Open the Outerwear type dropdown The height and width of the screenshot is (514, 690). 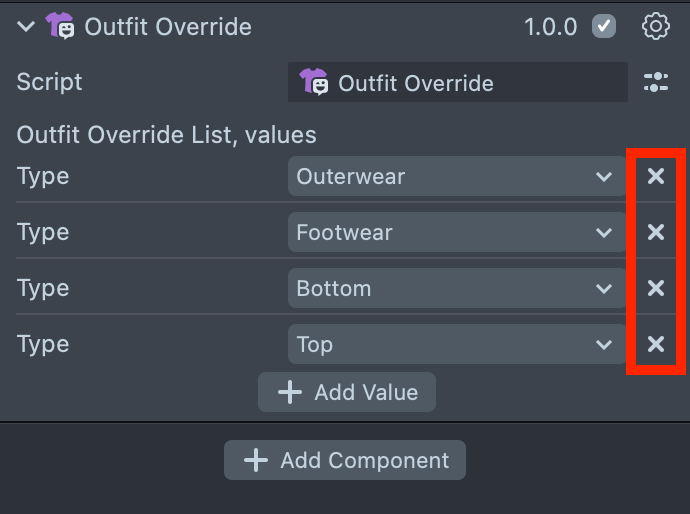coord(455,177)
